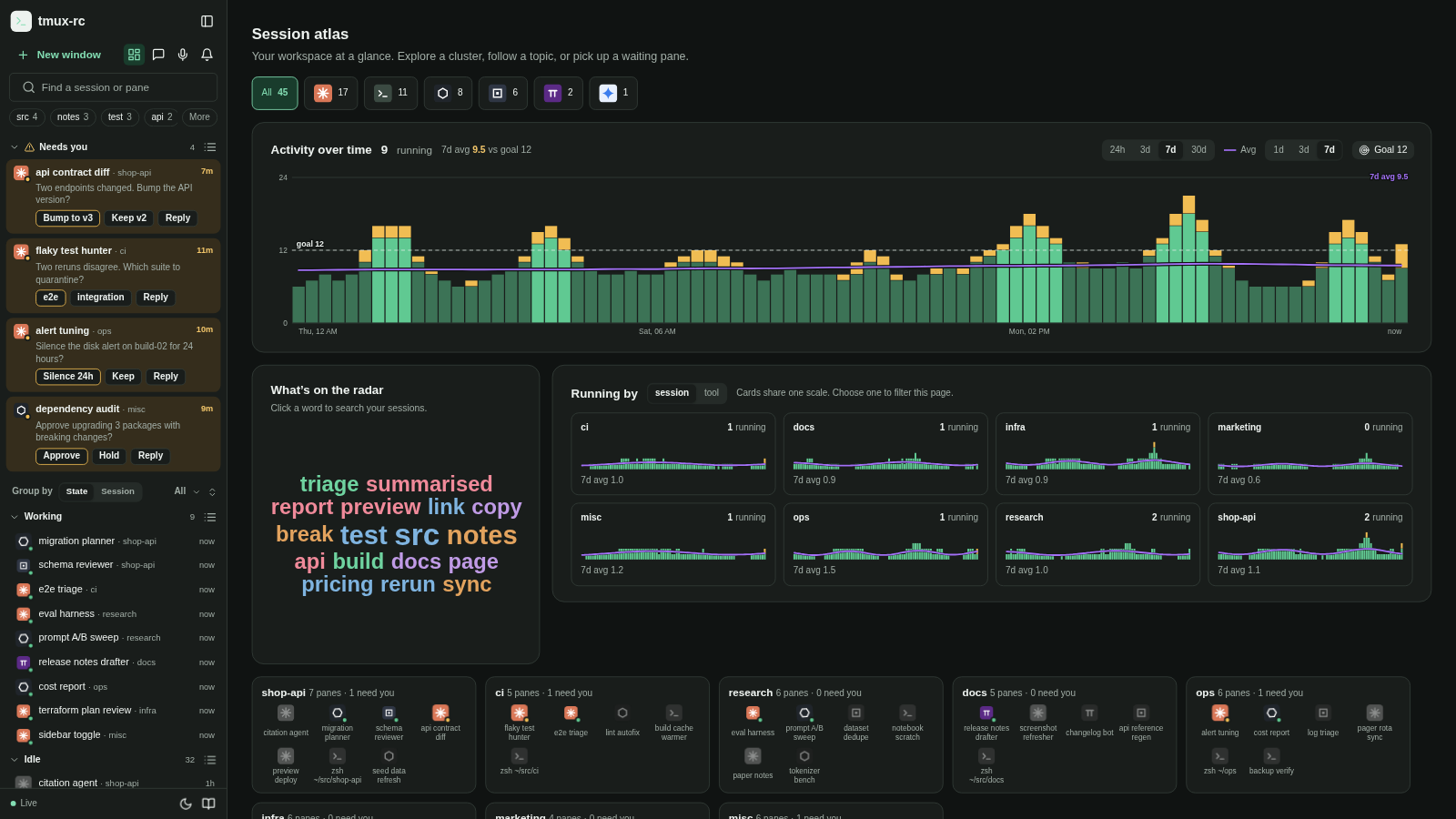
Task: Open log triage pane icon
Action: [x=1323, y=713]
